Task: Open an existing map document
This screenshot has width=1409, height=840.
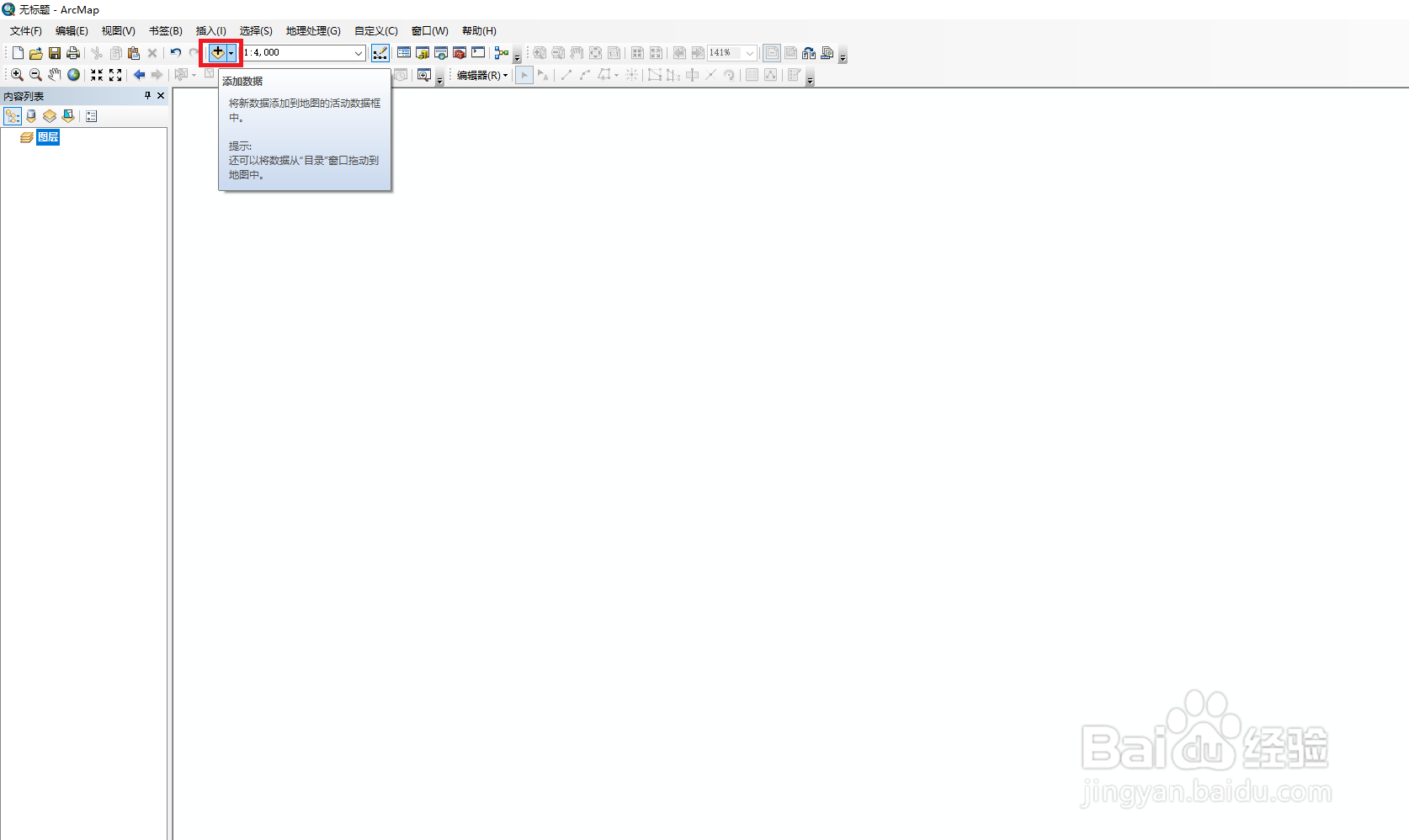Action: (35, 53)
